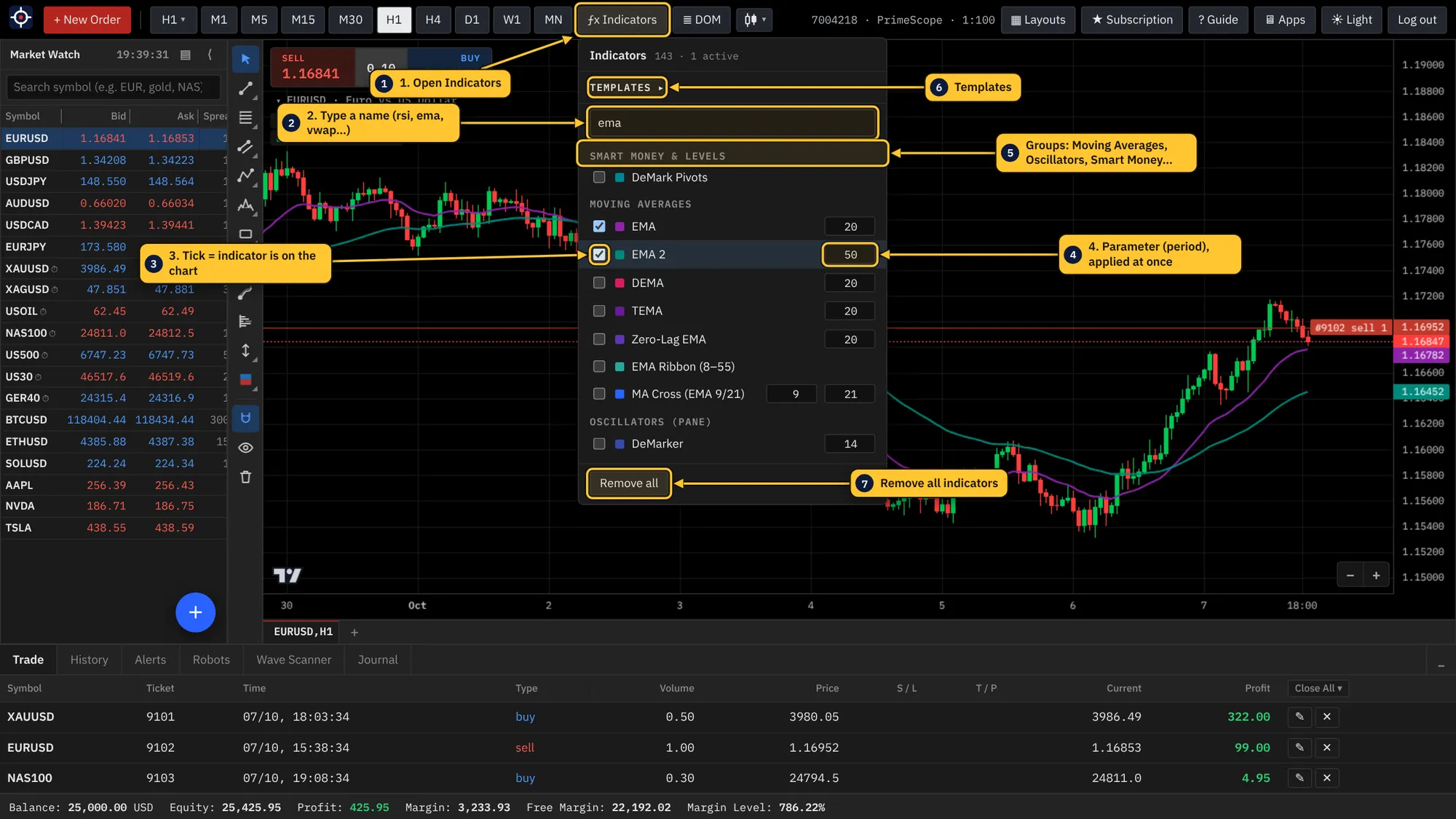Toggle drawings visibility eye icon

[x=245, y=448]
